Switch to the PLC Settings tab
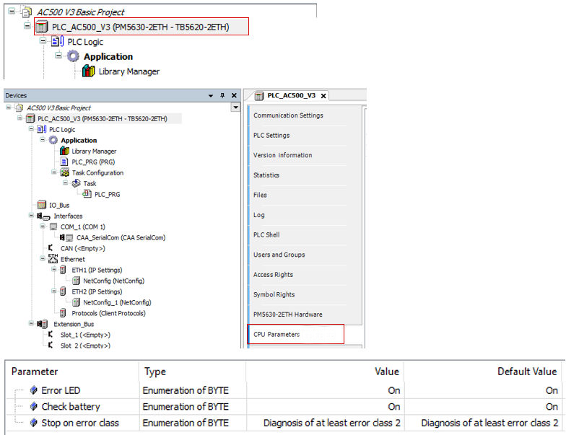566x435 pixels. [x=271, y=135]
